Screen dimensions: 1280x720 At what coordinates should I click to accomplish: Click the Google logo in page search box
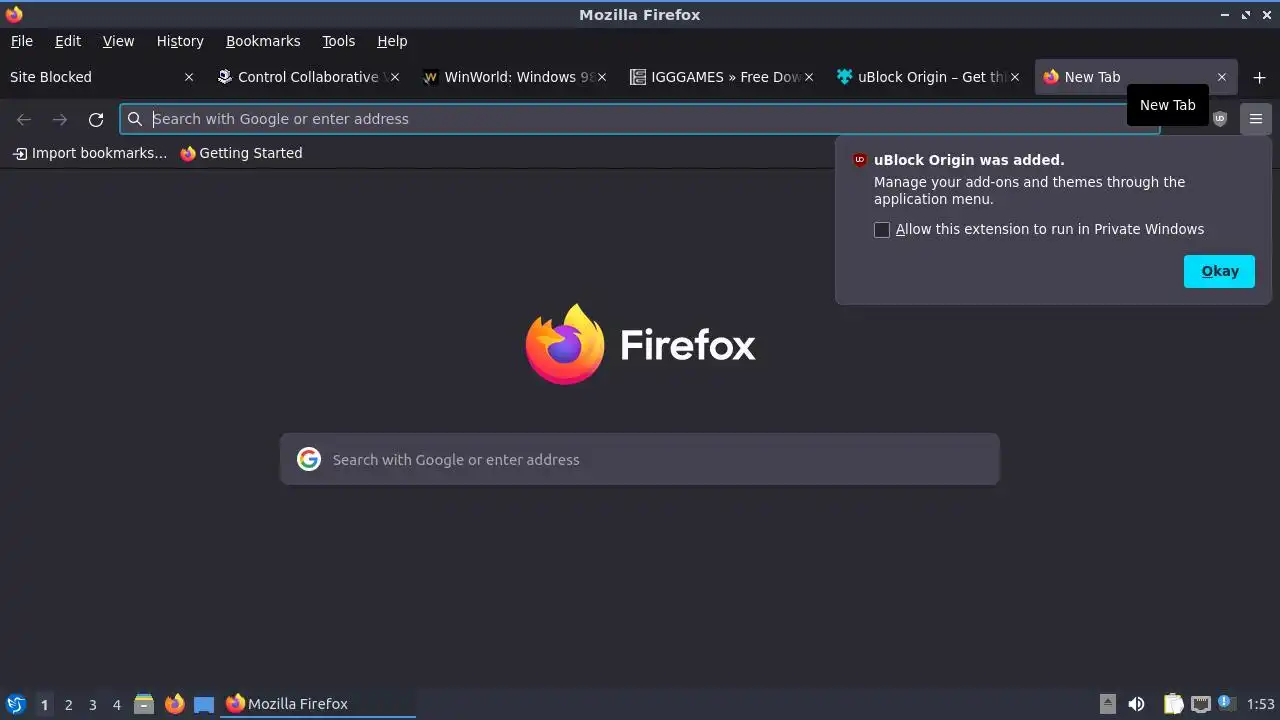(x=309, y=459)
